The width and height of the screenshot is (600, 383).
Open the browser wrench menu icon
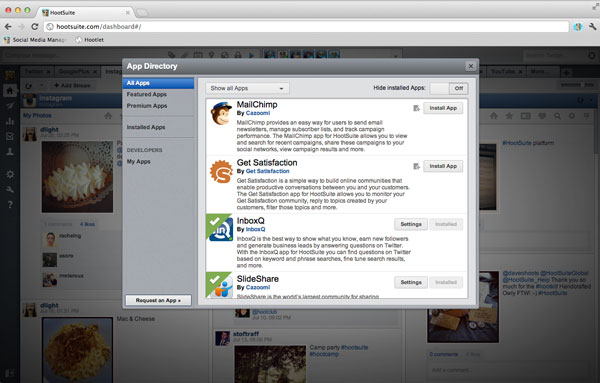coord(592,26)
